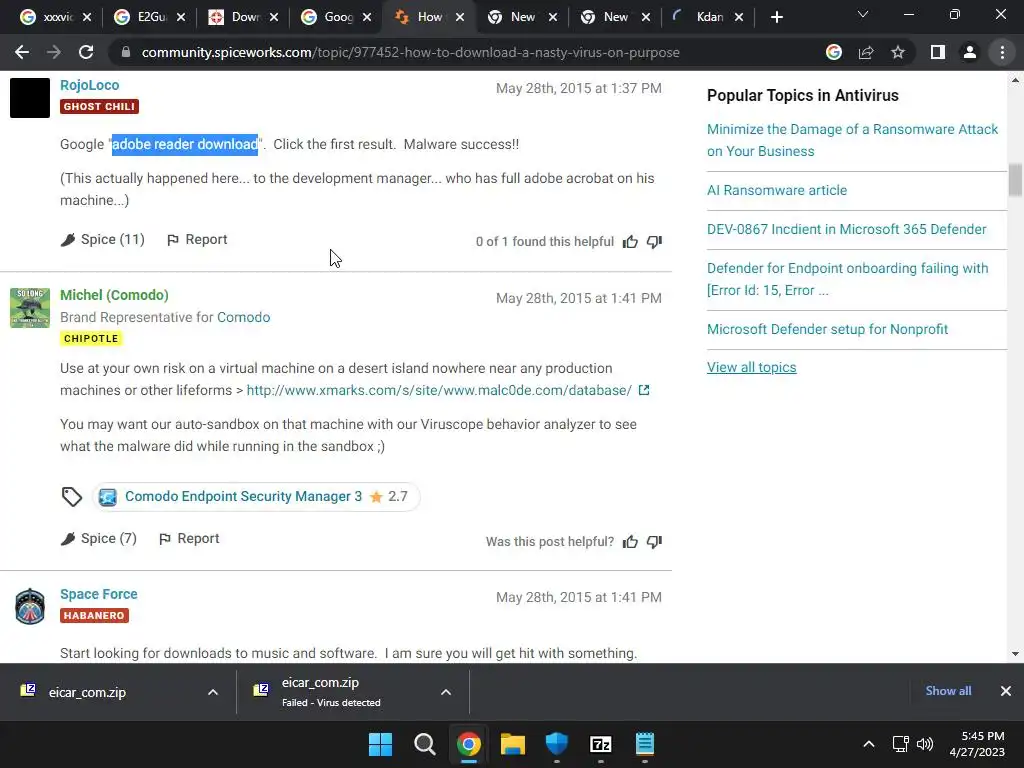This screenshot has height=768, width=1024.
Task: Close the download bar
Action: click(1006, 691)
